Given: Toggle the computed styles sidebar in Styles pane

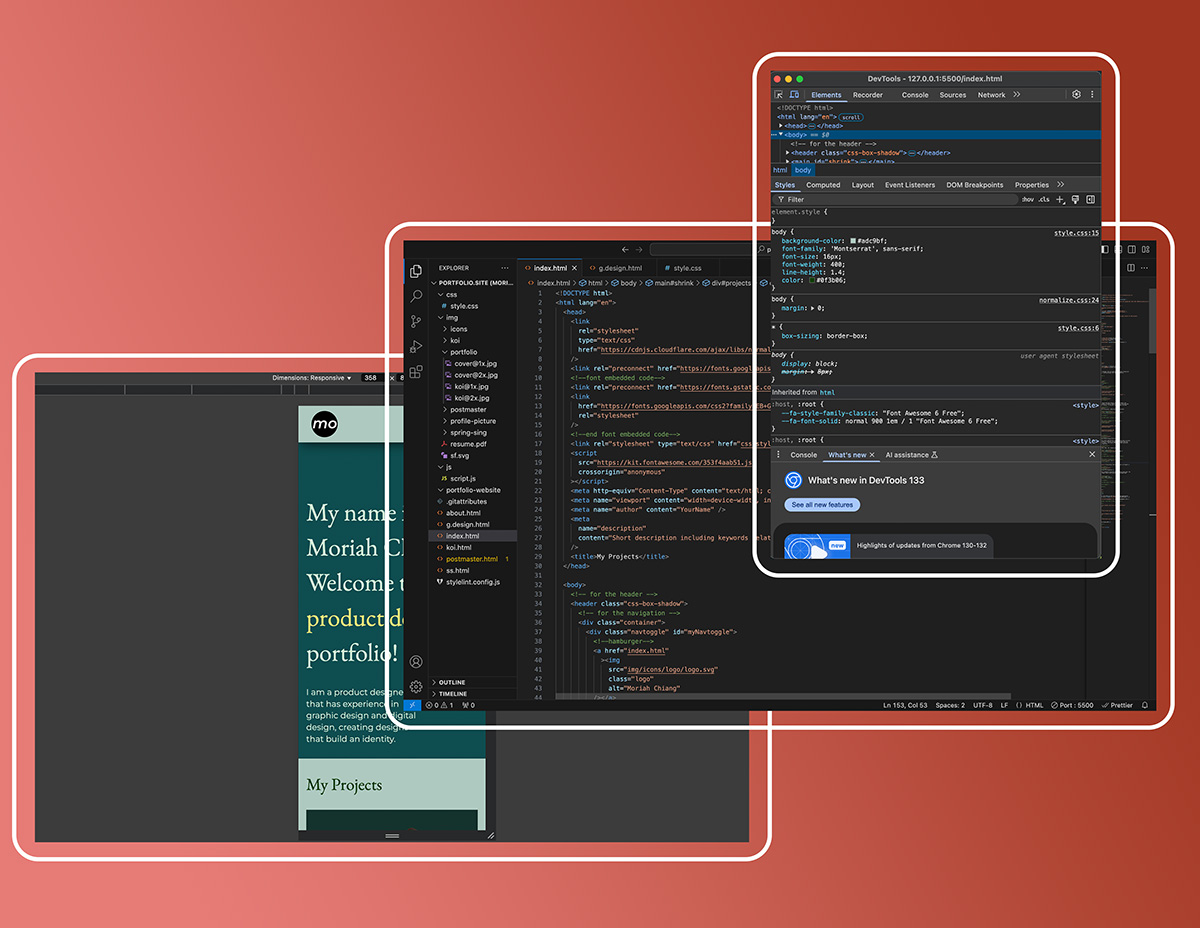Looking at the screenshot, I should [x=1090, y=199].
